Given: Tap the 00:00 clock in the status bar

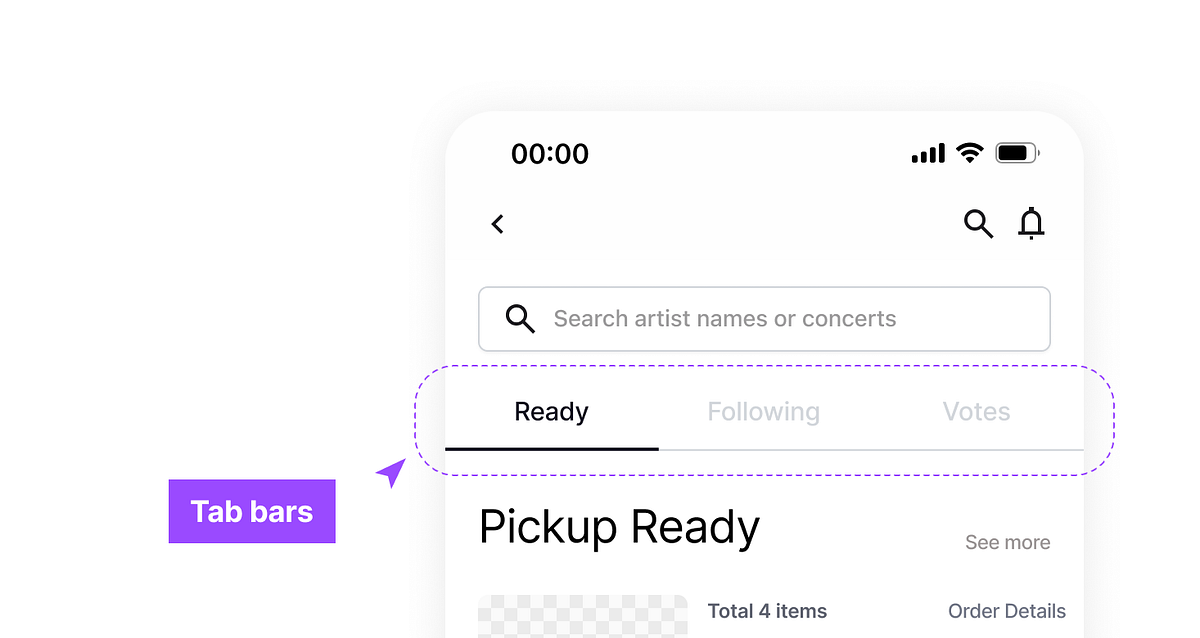Looking at the screenshot, I should (550, 154).
